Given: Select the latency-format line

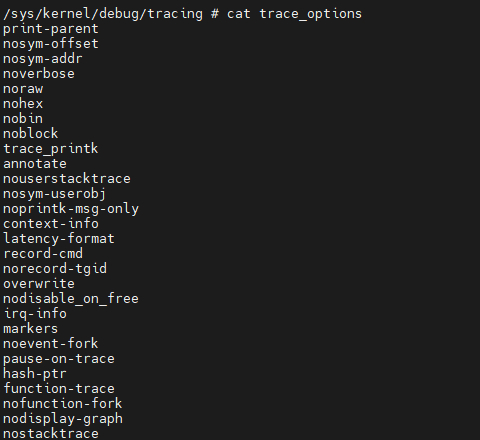Looking at the screenshot, I should 59,239.
